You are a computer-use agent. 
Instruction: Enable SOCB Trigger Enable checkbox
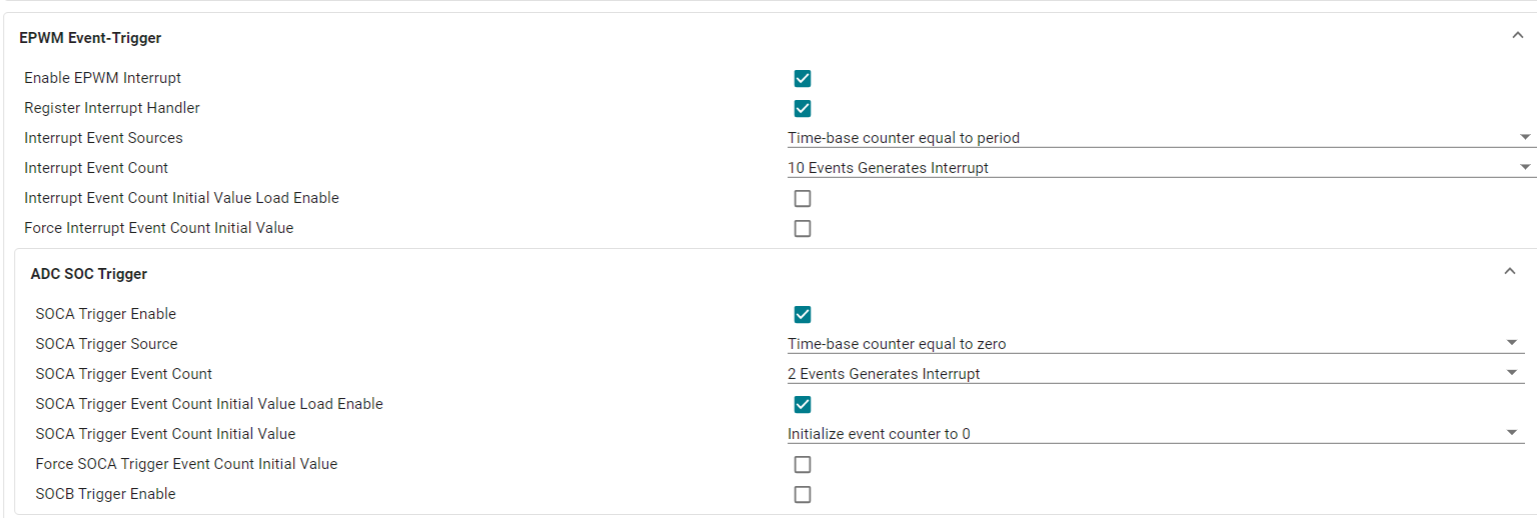coord(802,494)
